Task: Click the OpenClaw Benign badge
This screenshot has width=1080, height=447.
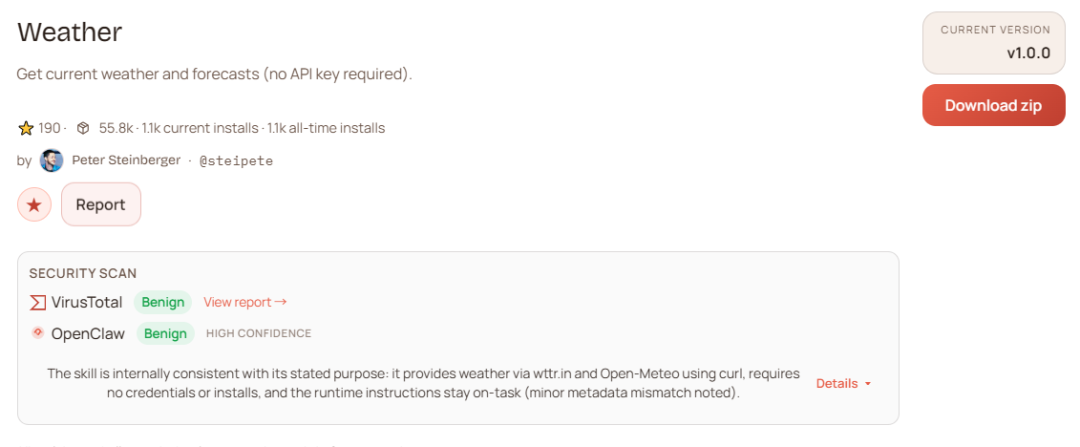Action: click(166, 333)
